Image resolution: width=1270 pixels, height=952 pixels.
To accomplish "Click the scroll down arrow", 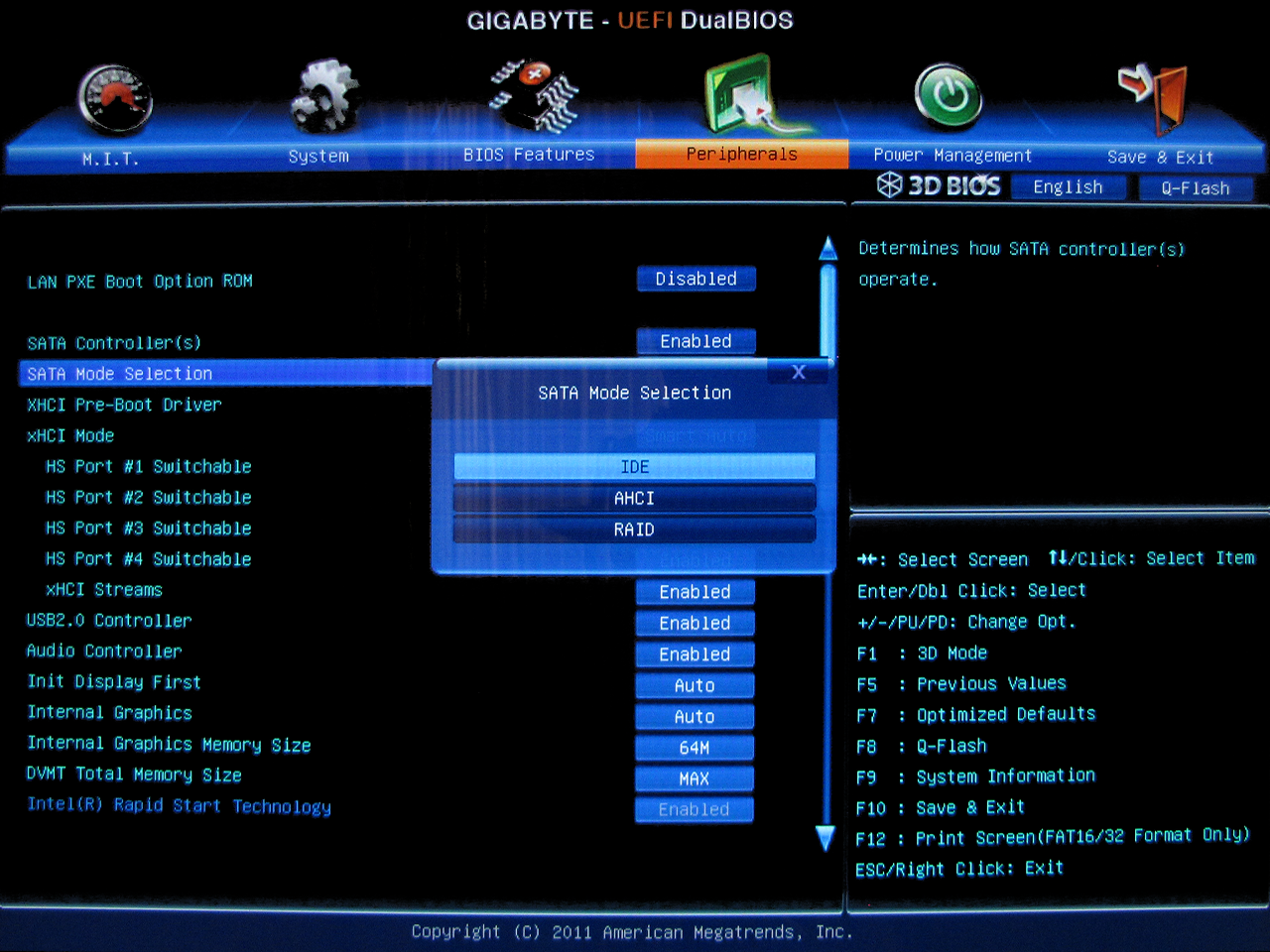I will (x=825, y=838).
